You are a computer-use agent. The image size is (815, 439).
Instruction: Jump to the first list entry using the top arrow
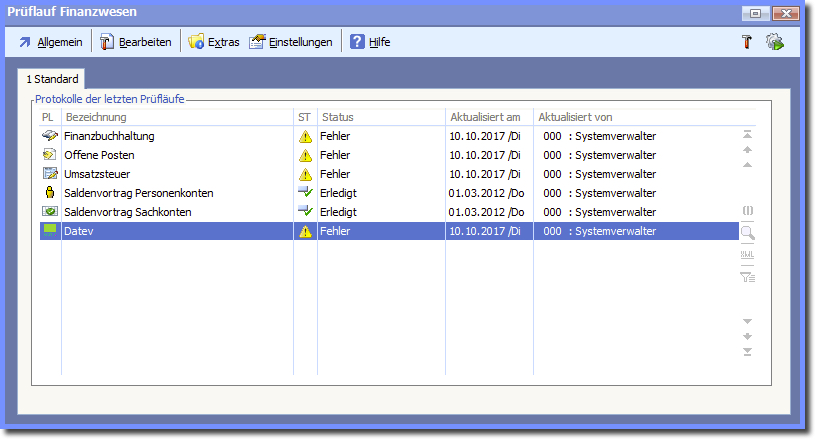pyautogui.click(x=747, y=134)
